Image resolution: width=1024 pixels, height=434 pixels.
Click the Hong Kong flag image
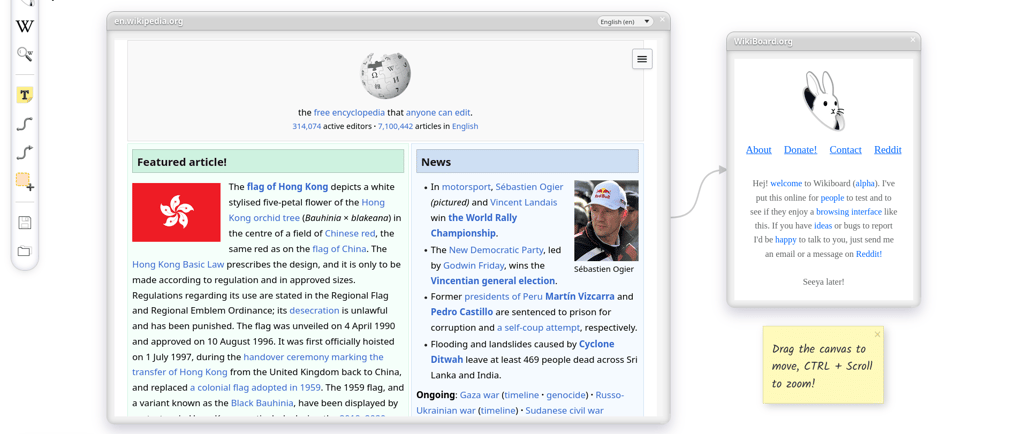click(x=176, y=212)
